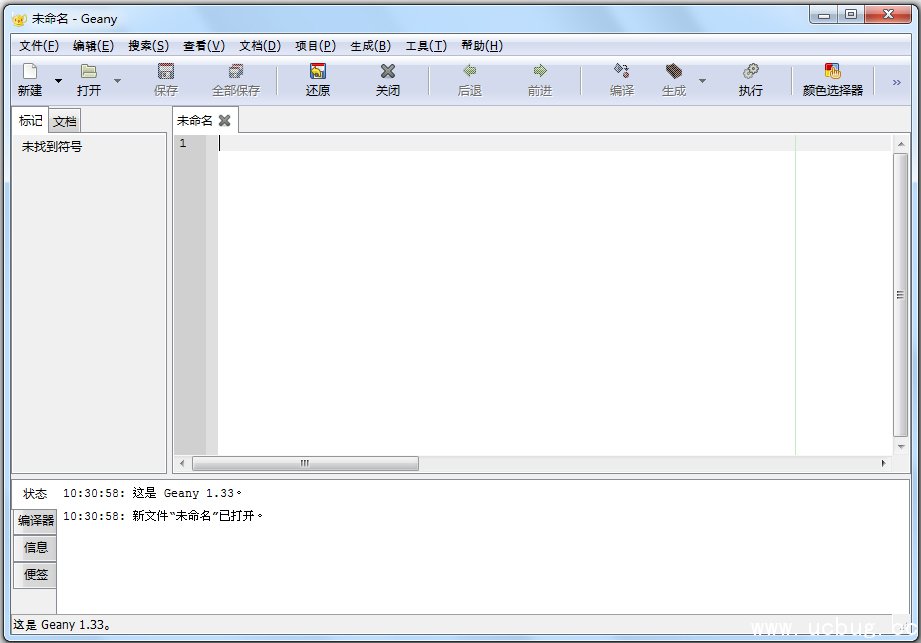Viewport: 921px width, 643px height.
Task: Open the 查看(V) menu
Action: (204, 46)
